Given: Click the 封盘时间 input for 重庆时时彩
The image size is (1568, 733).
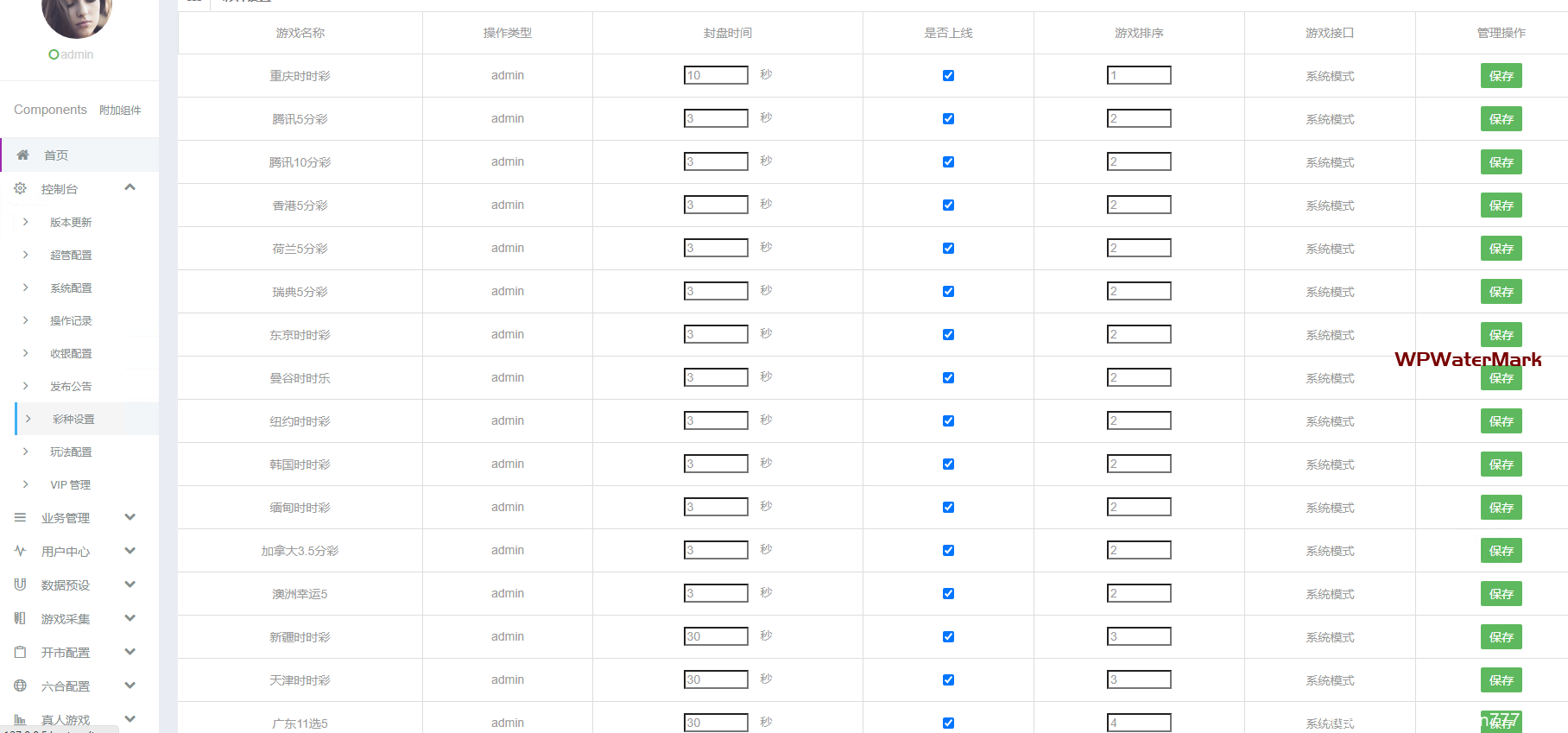Looking at the screenshot, I should pos(716,76).
